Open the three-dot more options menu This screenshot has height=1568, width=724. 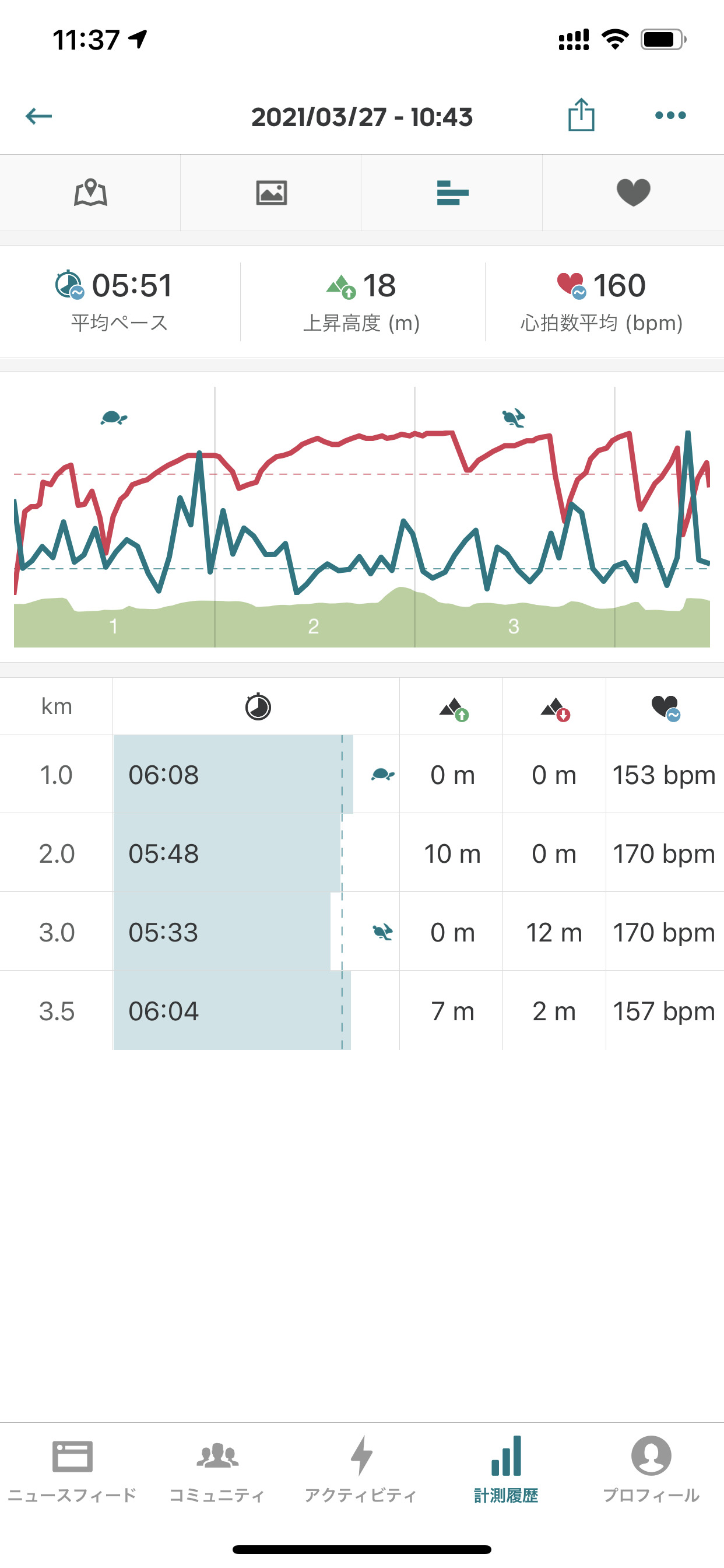click(670, 115)
